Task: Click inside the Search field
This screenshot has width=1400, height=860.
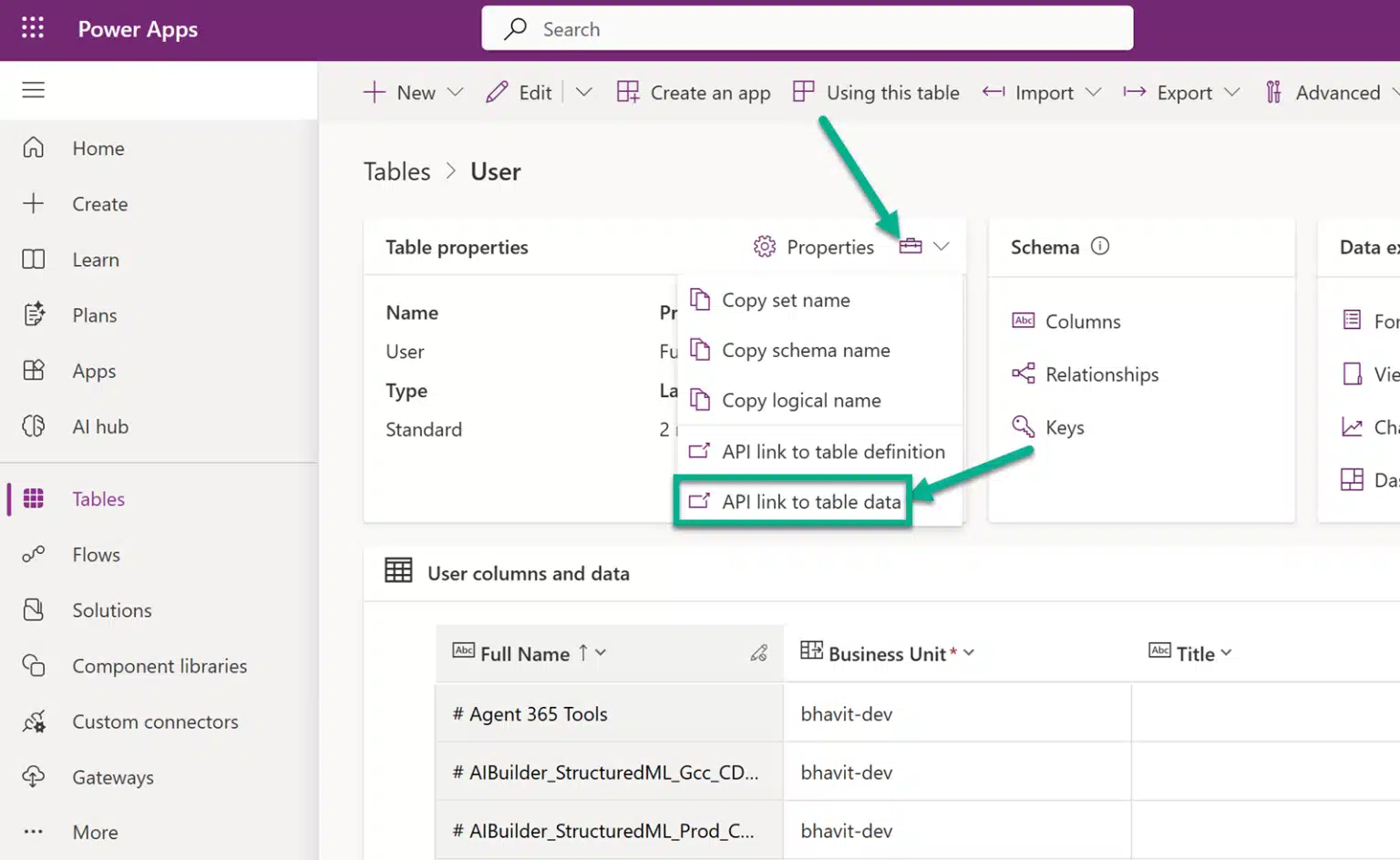Action: point(808,28)
